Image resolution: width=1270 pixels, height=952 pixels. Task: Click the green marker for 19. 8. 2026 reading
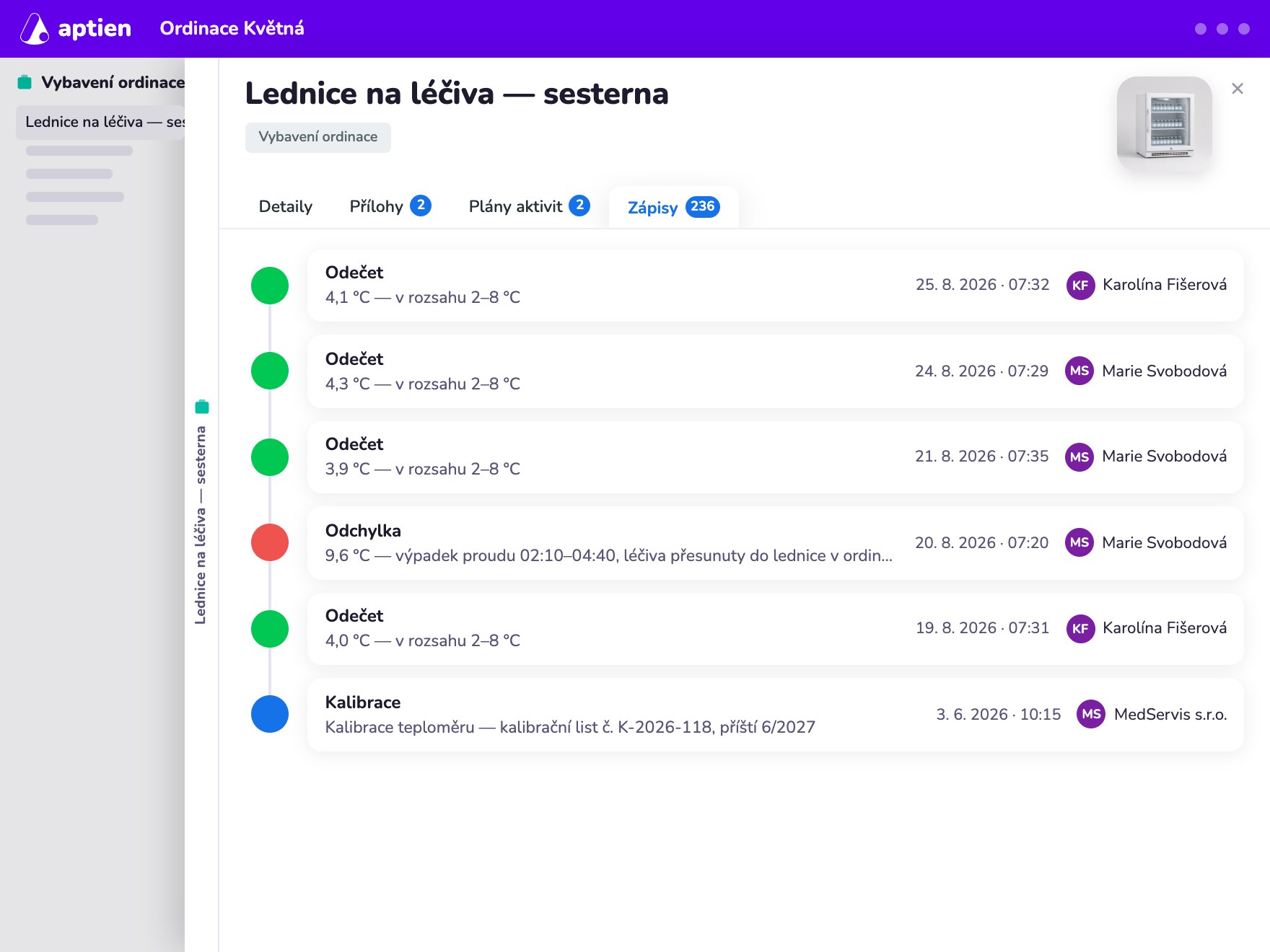(270, 629)
